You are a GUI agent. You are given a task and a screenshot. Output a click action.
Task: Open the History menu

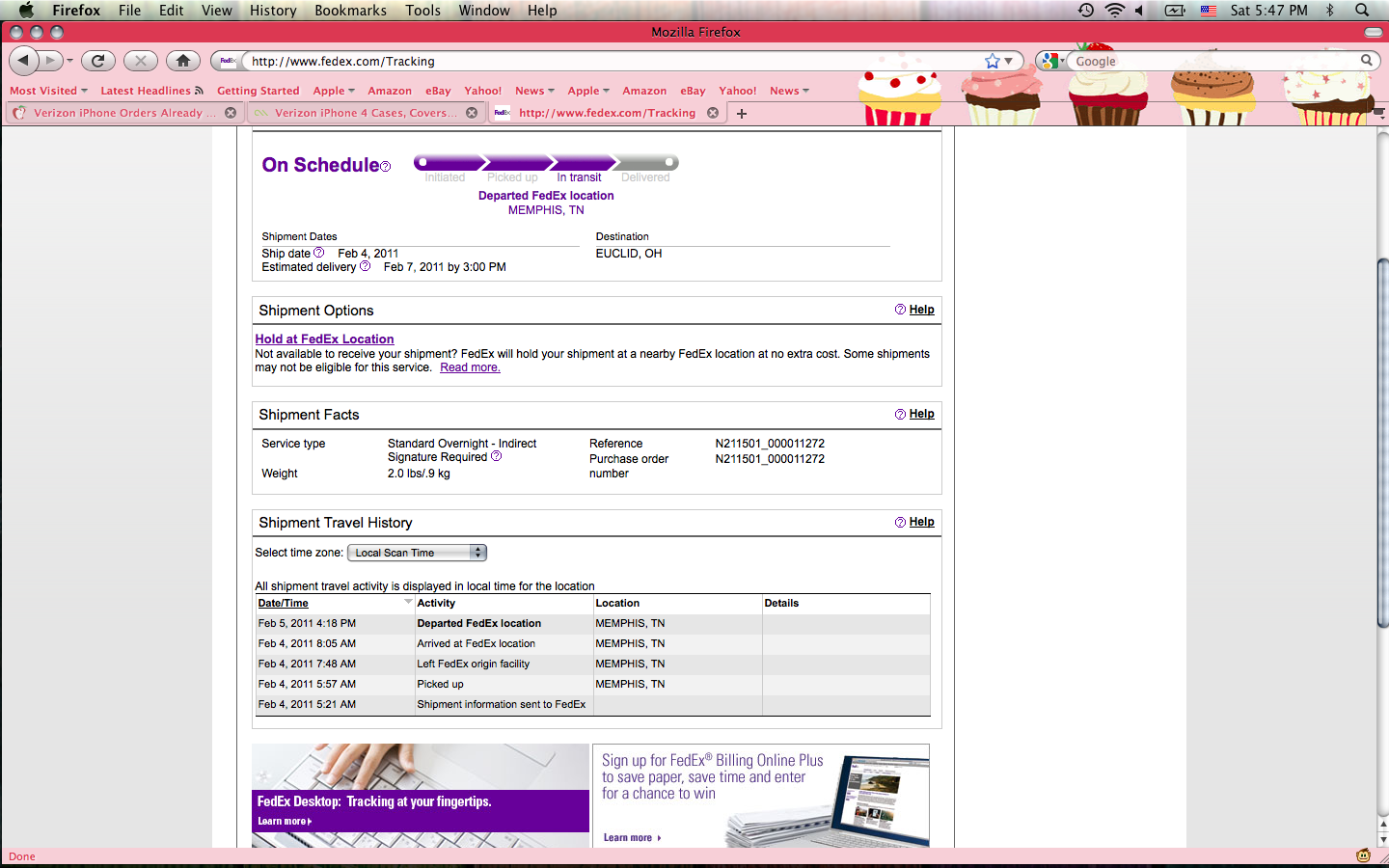[273, 10]
